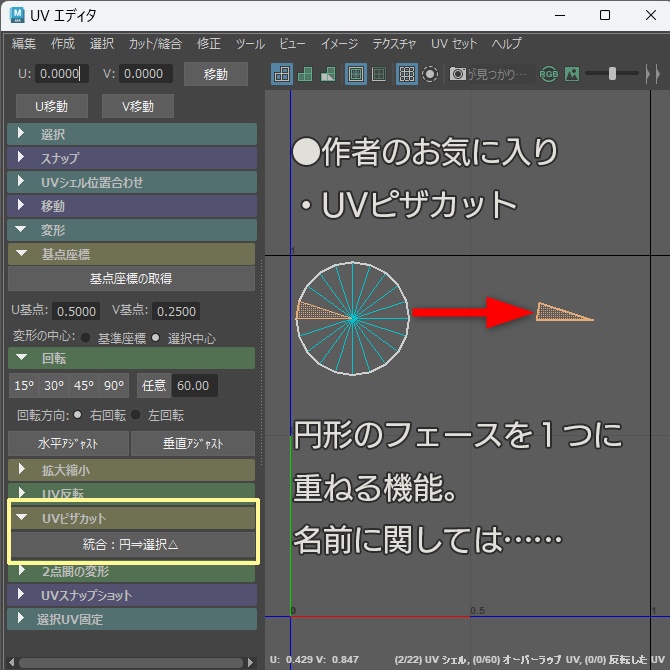Click the custom rotation angle field 60.00
This screenshot has width=670, height=670.
coord(194,385)
